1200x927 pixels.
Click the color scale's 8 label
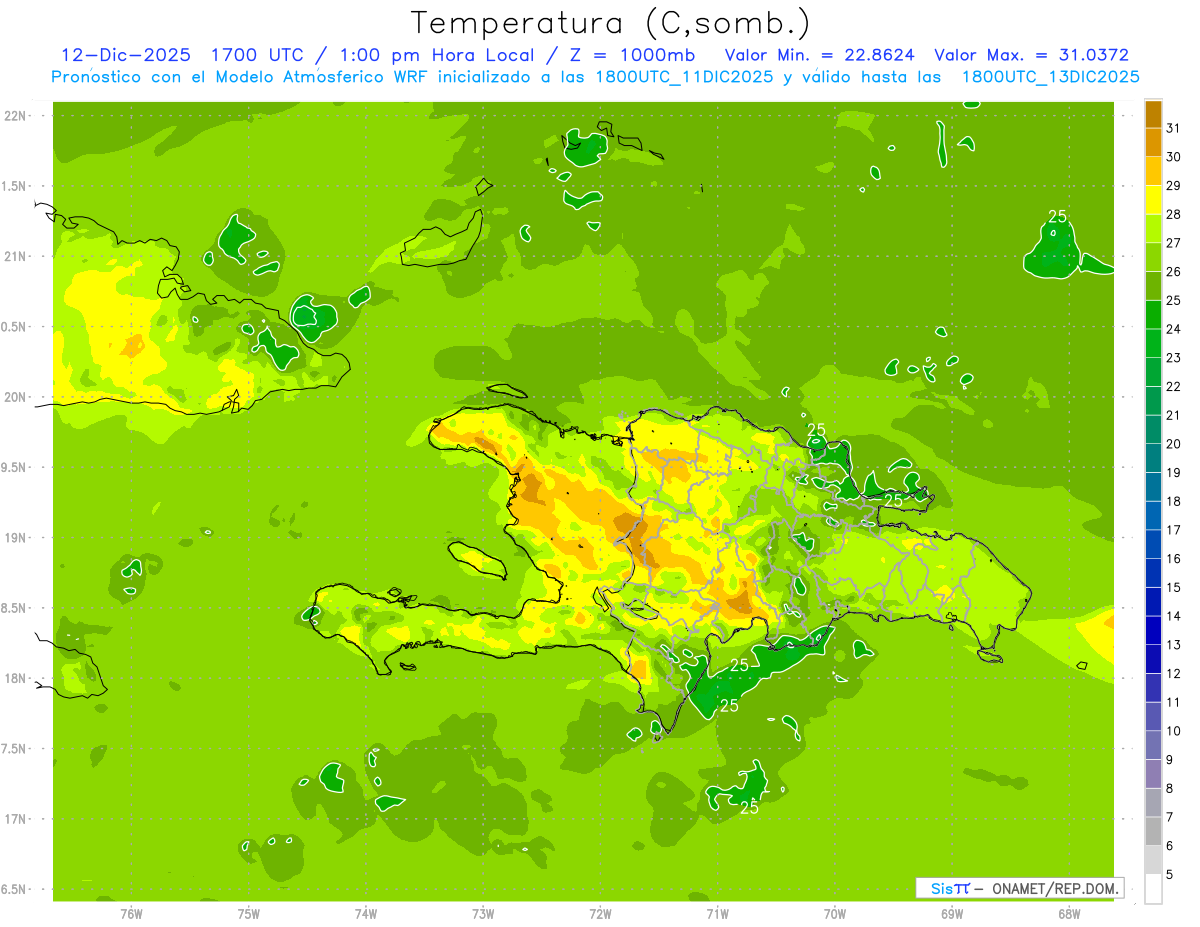(1170, 789)
